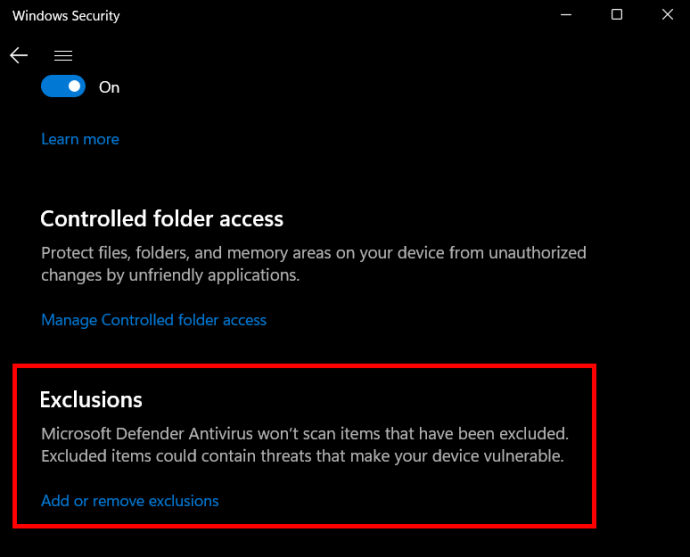
Task: Turn off the blue On toggle switch
Action: click(63, 87)
